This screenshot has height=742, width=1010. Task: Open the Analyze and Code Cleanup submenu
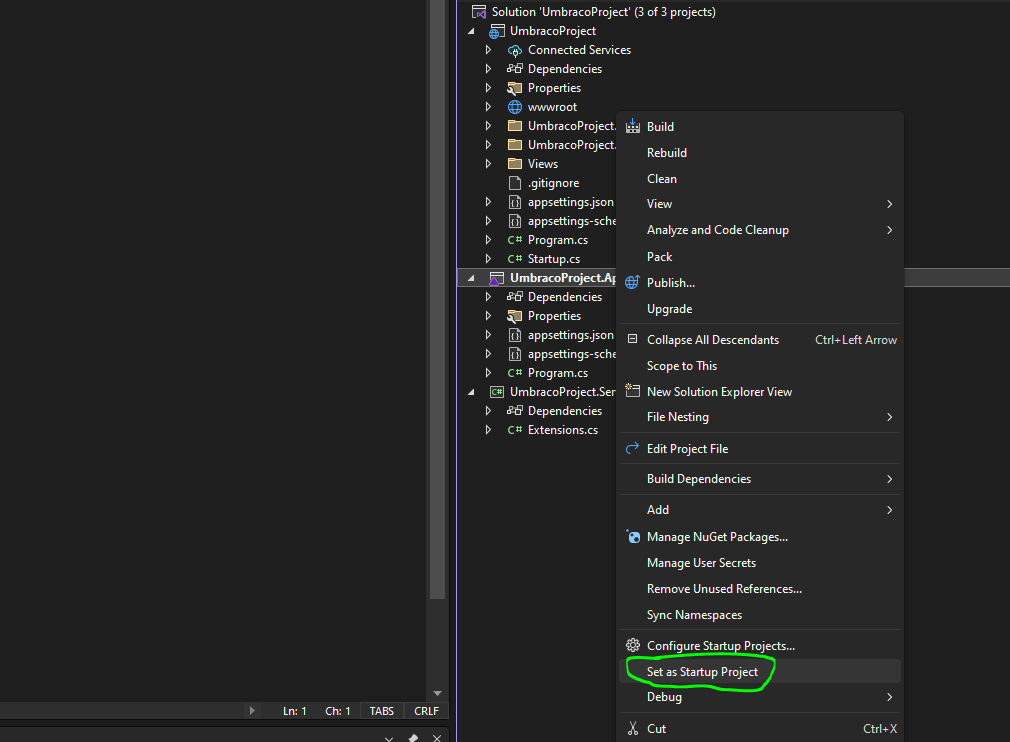[759, 230]
